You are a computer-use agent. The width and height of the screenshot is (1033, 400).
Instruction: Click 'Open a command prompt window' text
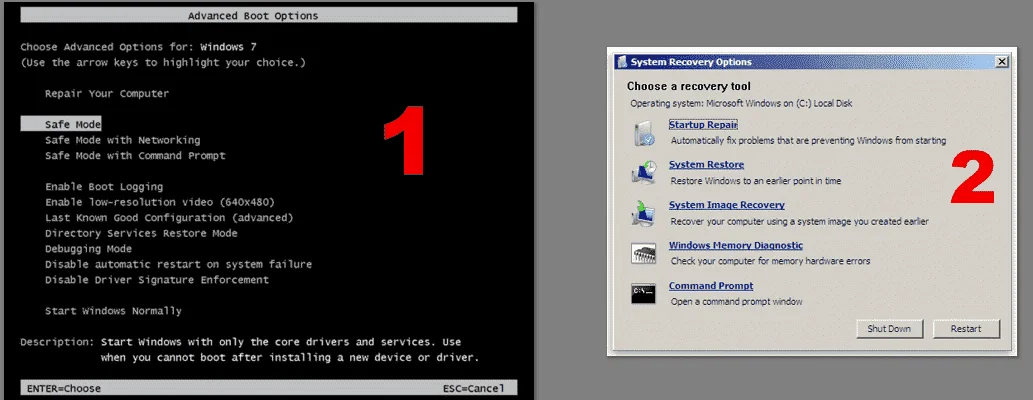click(737, 302)
